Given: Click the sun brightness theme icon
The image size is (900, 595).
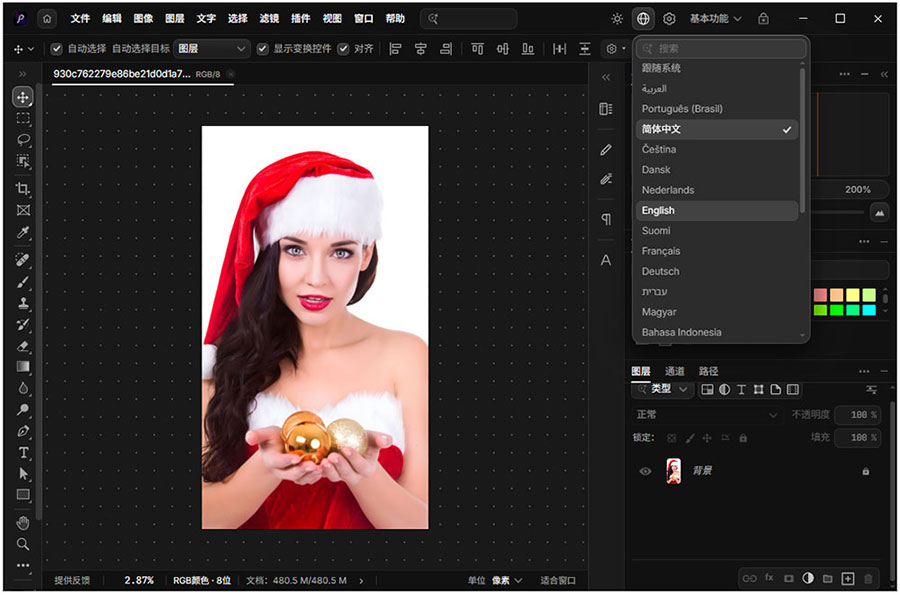Looking at the screenshot, I should (x=617, y=19).
